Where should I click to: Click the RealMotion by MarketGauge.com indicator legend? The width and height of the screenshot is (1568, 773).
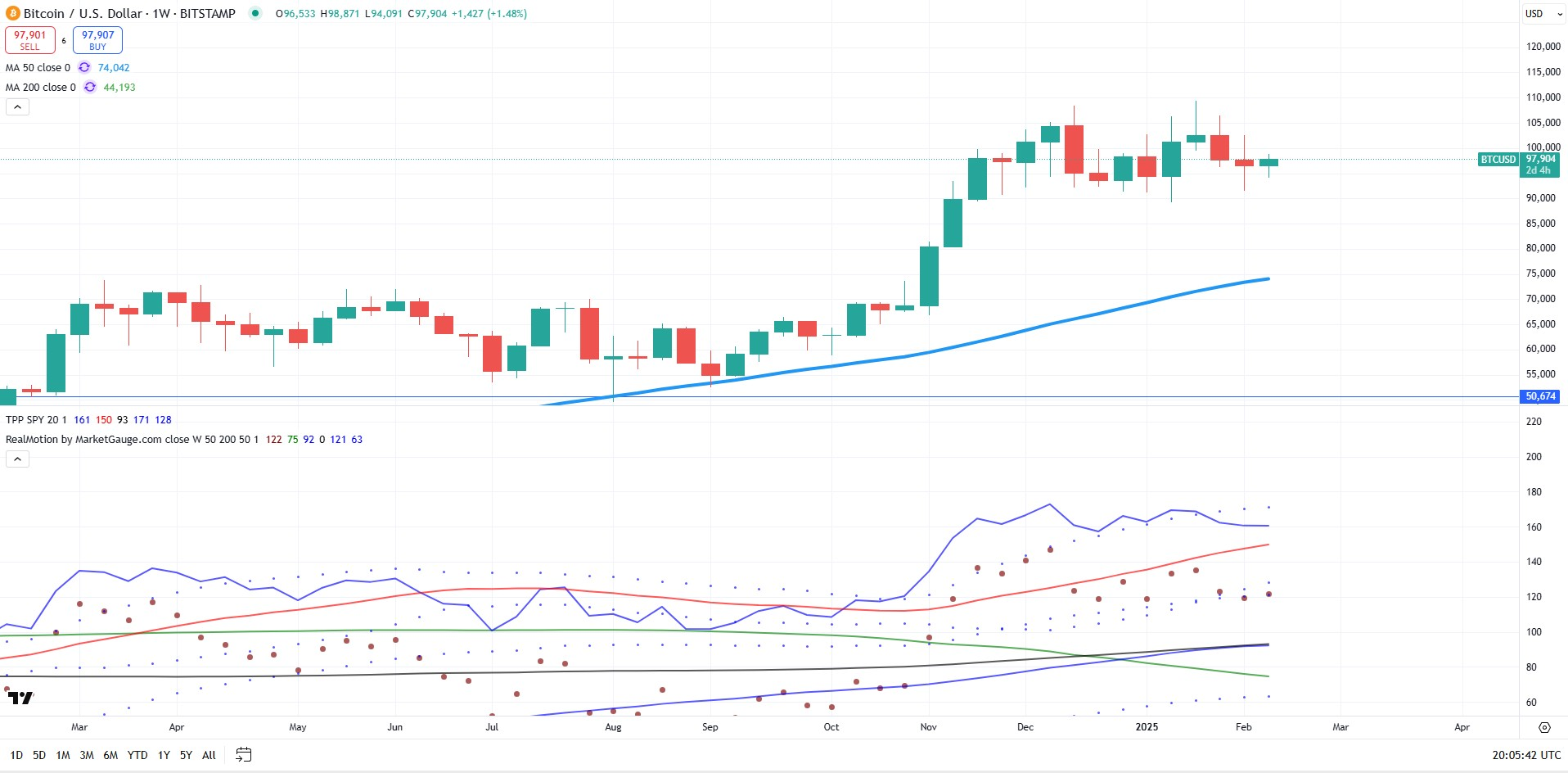click(132, 439)
